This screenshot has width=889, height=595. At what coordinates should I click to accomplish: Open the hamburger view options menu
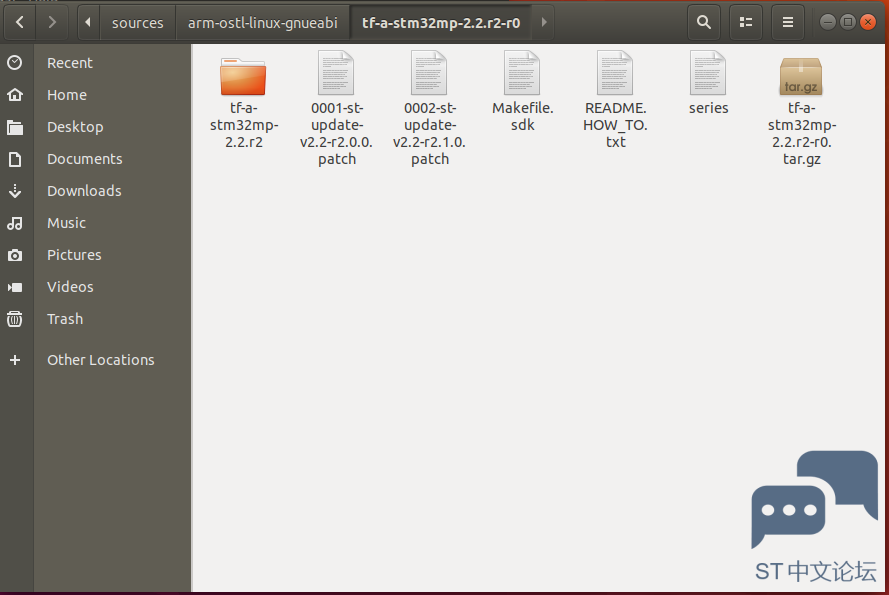tap(788, 23)
